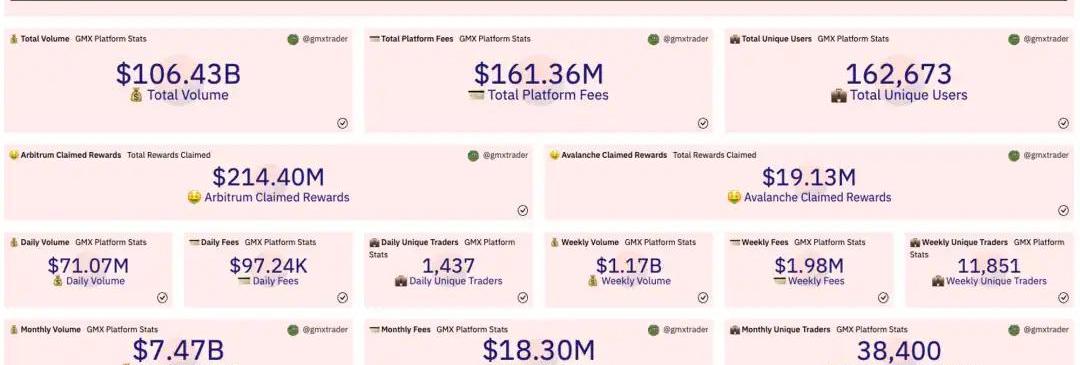The height and width of the screenshot is (365, 1080).
Task: Click the checkmark on Avalanche Claimed Rewards card
Action: (x=1063, y=211)
